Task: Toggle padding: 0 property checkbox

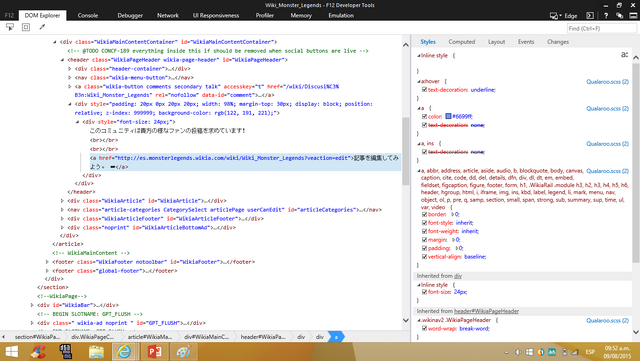Action: 424,248
